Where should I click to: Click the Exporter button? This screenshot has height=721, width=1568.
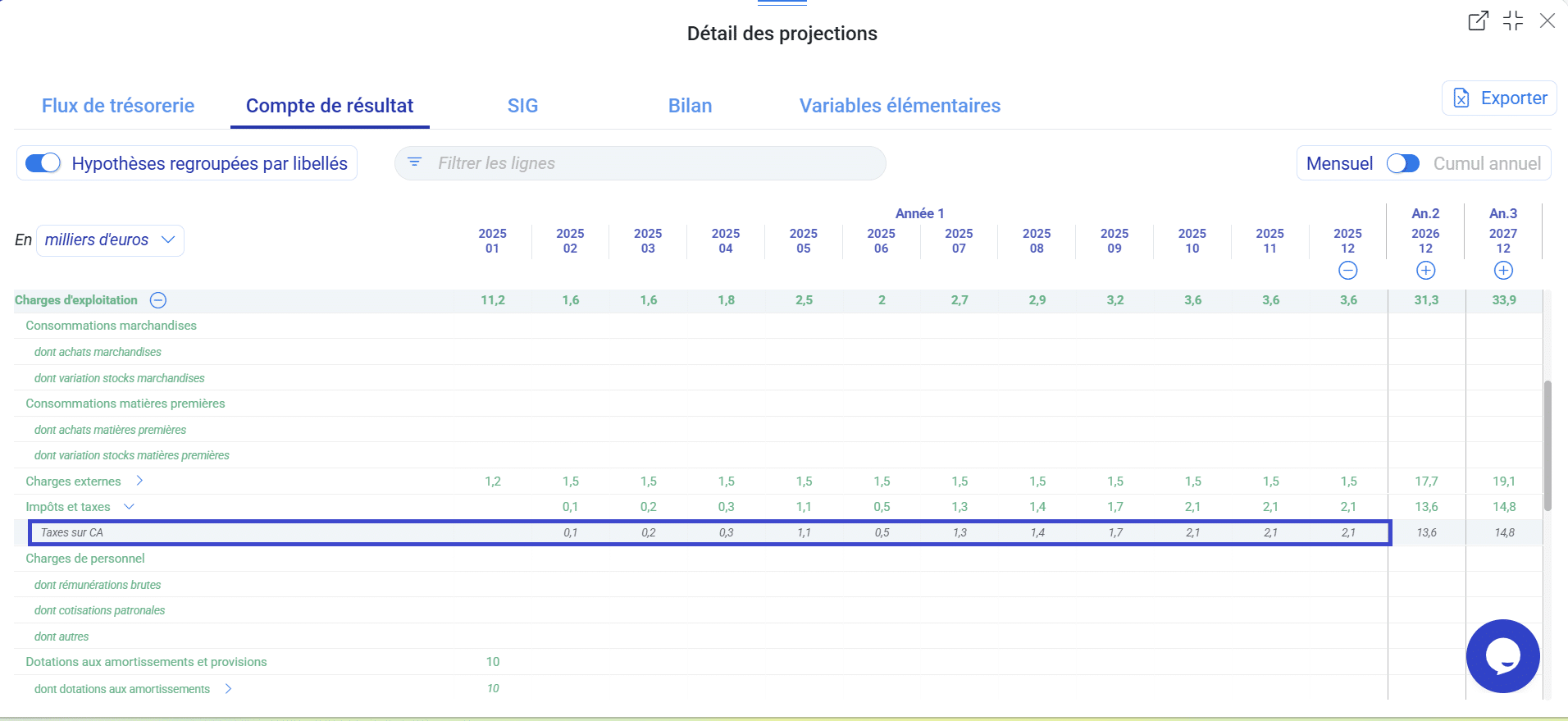(x=1499, y=98)
